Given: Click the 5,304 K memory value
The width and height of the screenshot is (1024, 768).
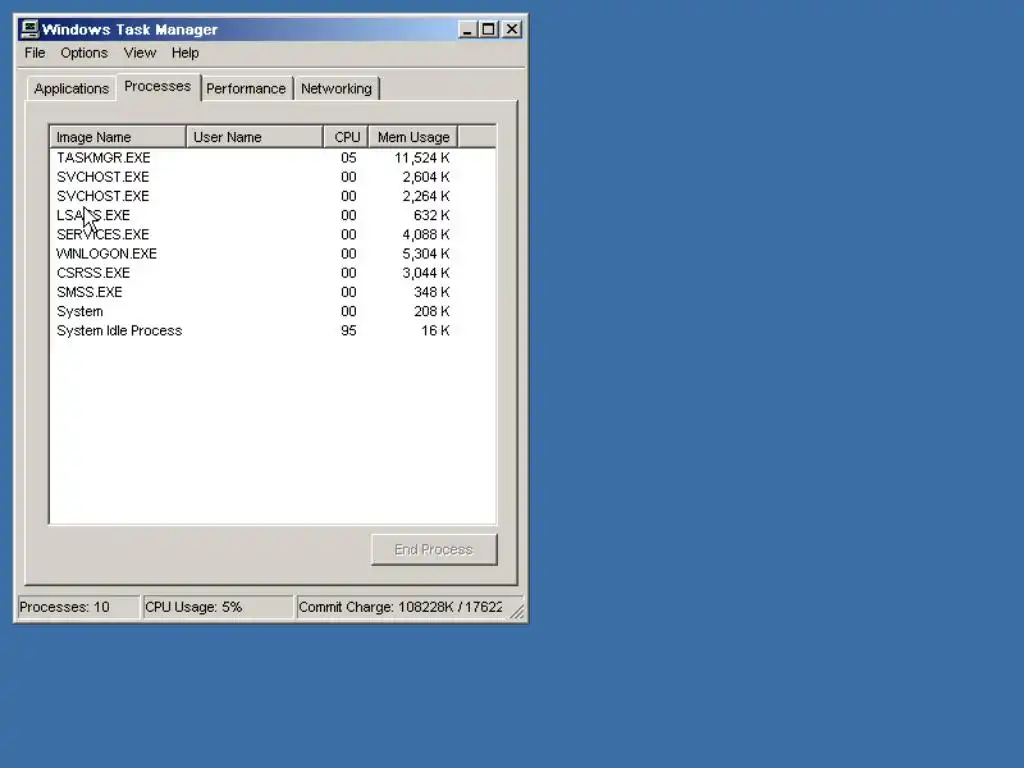Looking at the screenshot, I should tap(426, 253).
